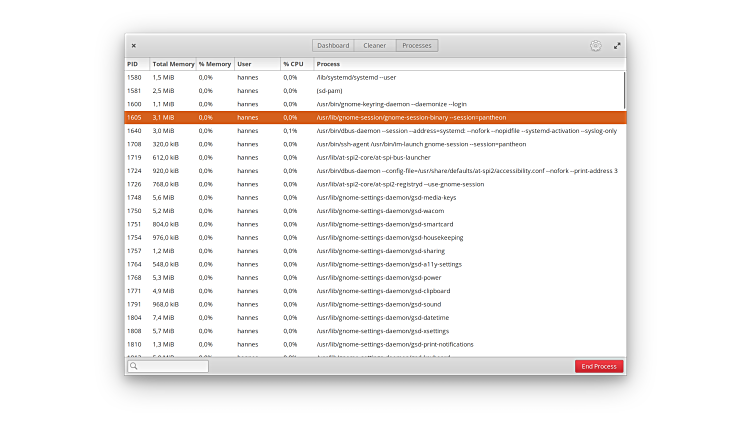Sort by Process column header
The width and height of the screenshot is (752, 423).
click(328, 64)
